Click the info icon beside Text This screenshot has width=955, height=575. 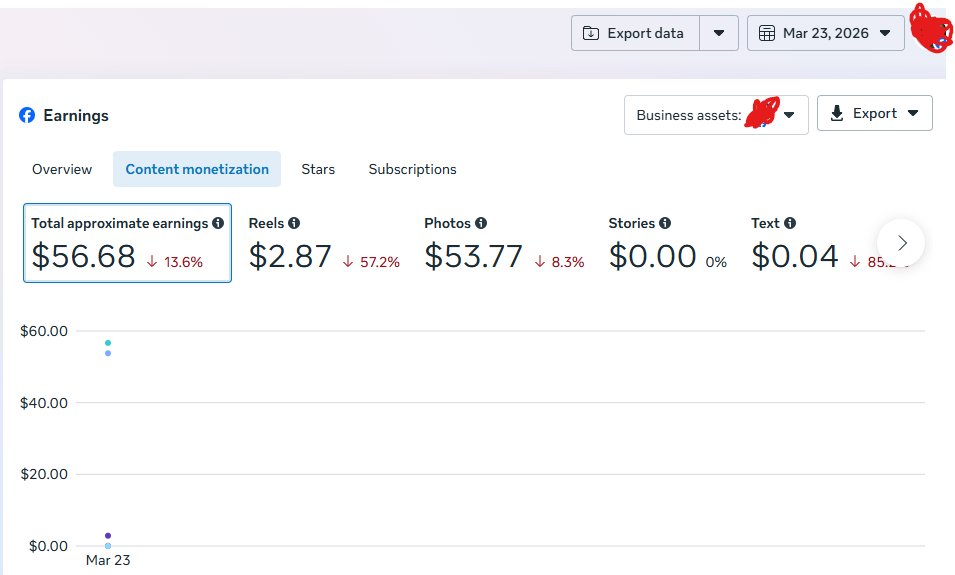(790, 223)
